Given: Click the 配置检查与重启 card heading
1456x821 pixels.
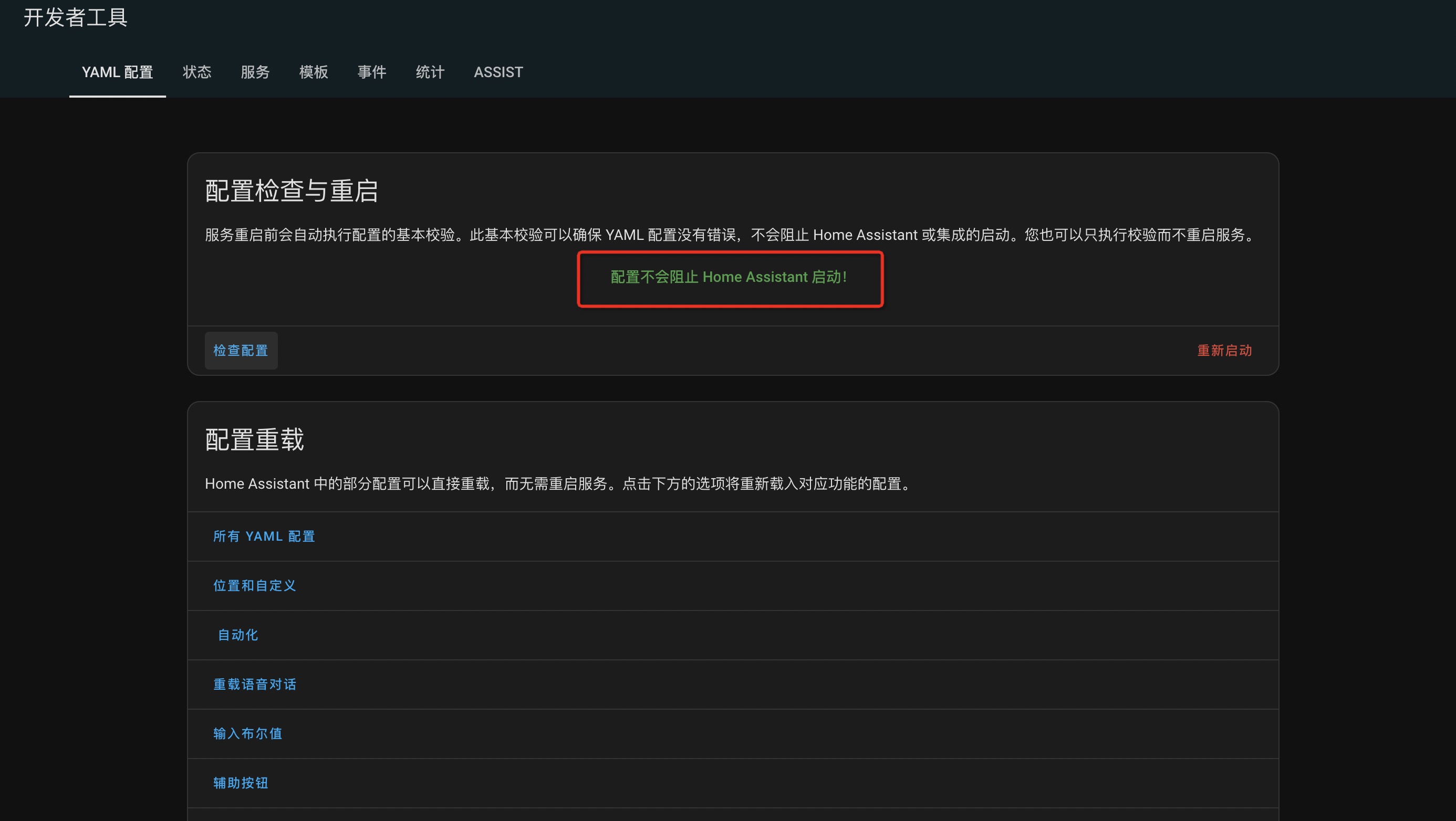Looking at the screenshot, I should click(291, 191).
